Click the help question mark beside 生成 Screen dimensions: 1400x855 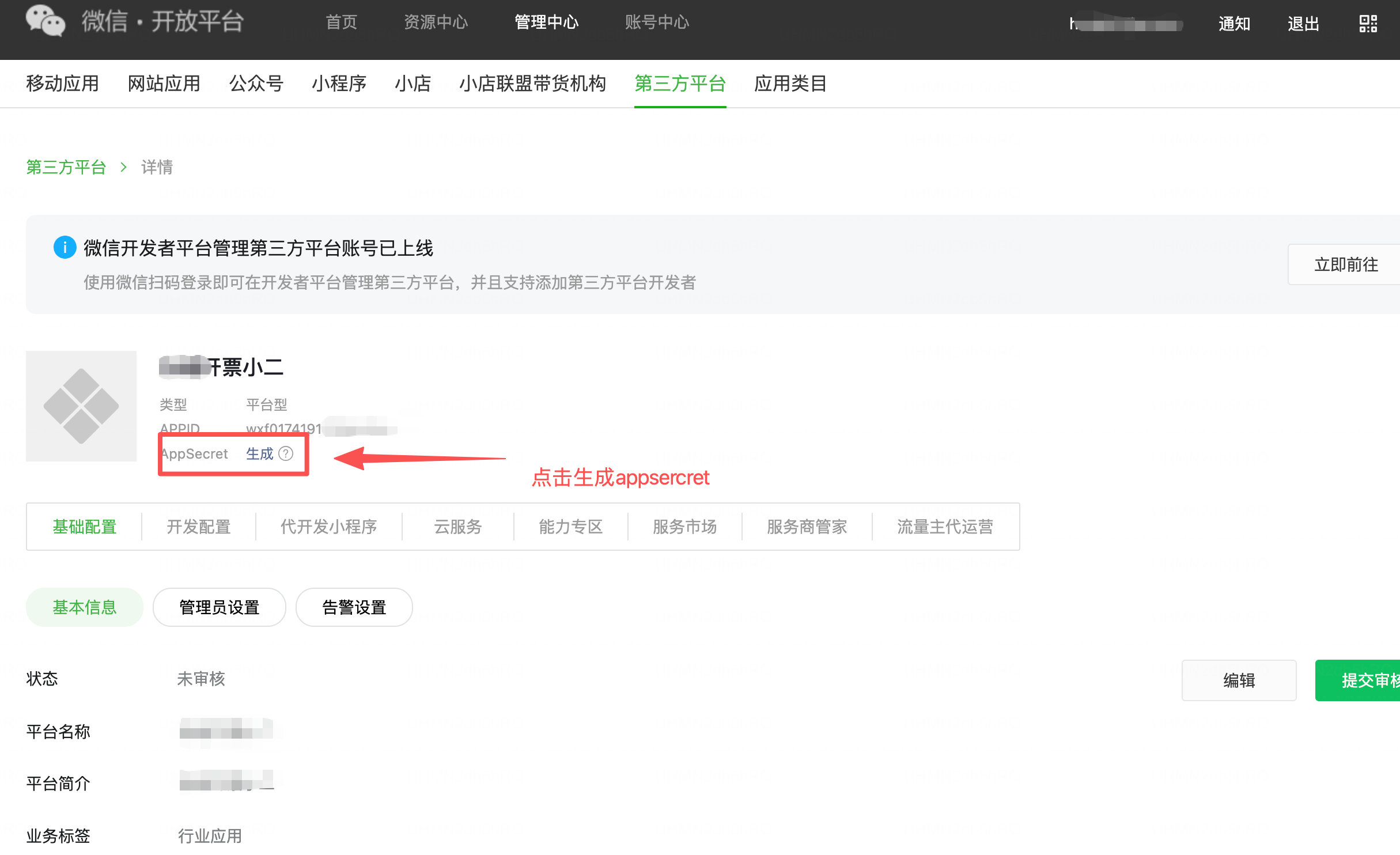(286, 454)
